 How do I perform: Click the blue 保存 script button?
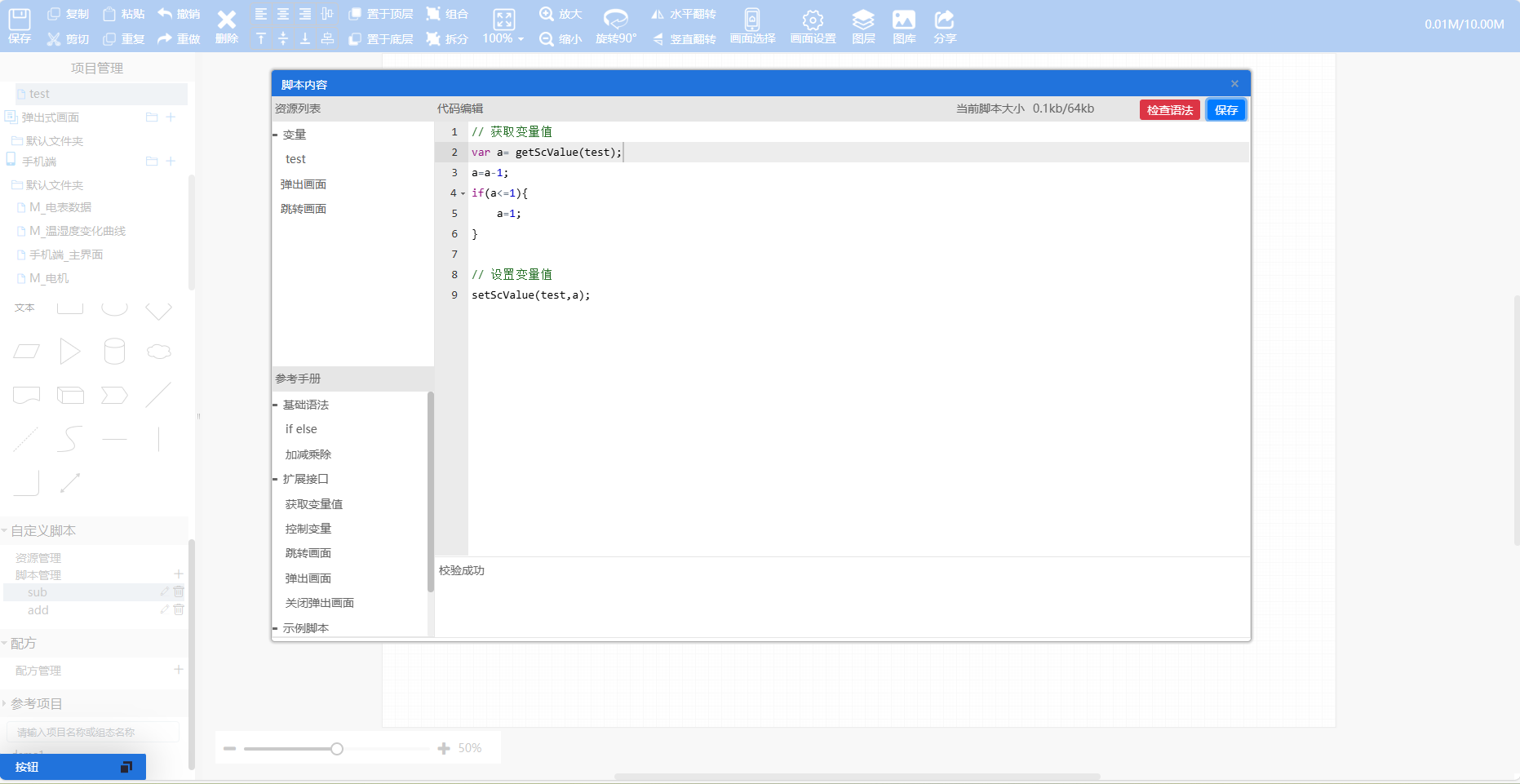tap(1225, 110)
